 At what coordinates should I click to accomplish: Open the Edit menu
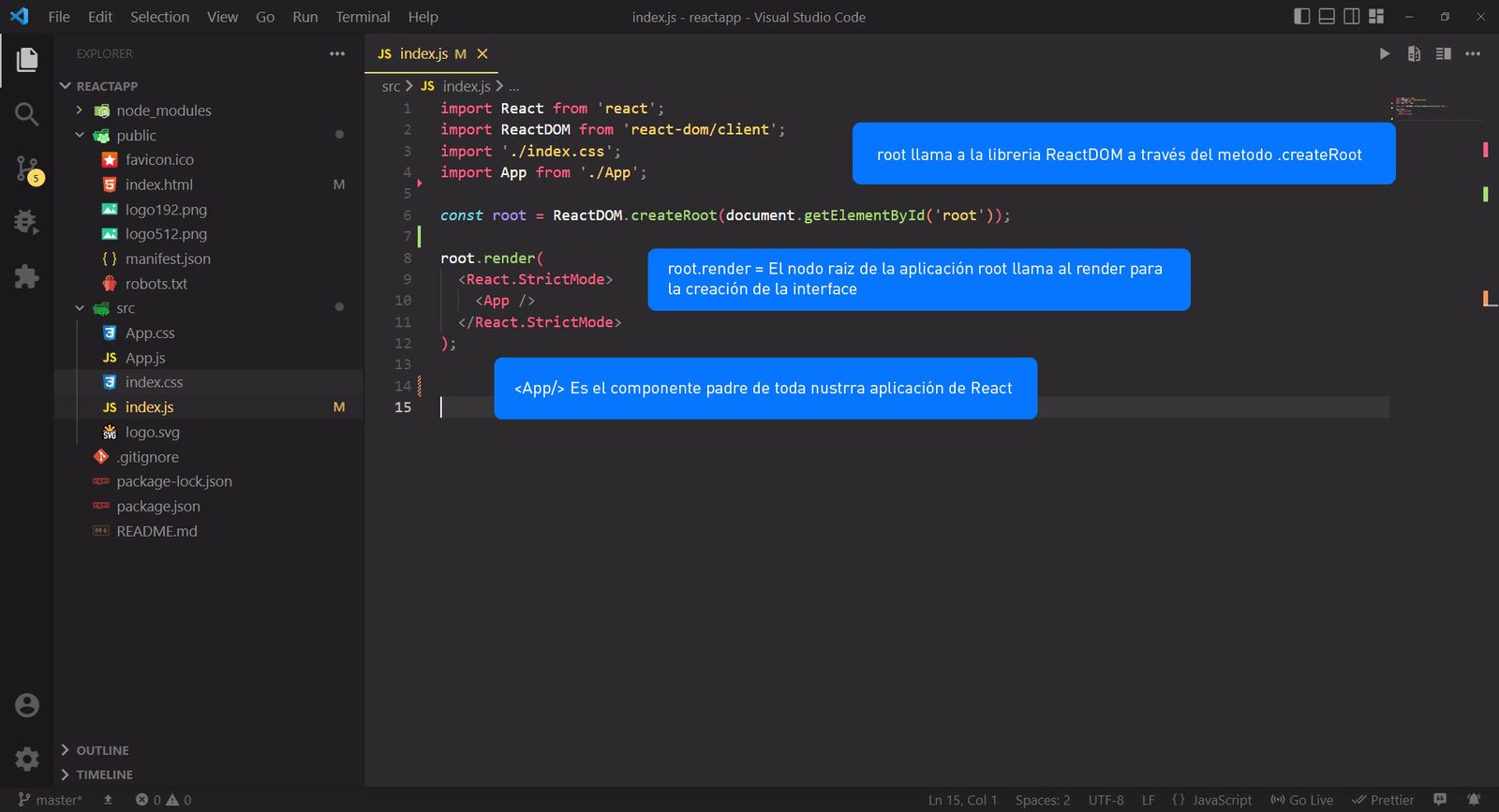100,17
